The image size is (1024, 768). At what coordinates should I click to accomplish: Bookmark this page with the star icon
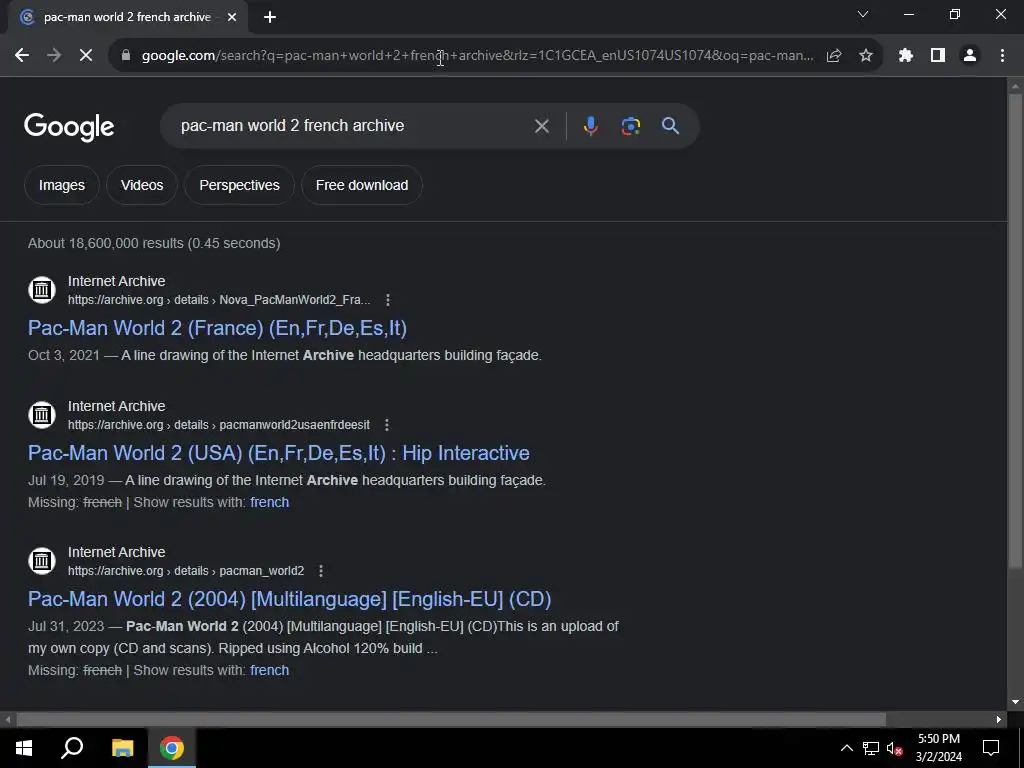(866, 56)
